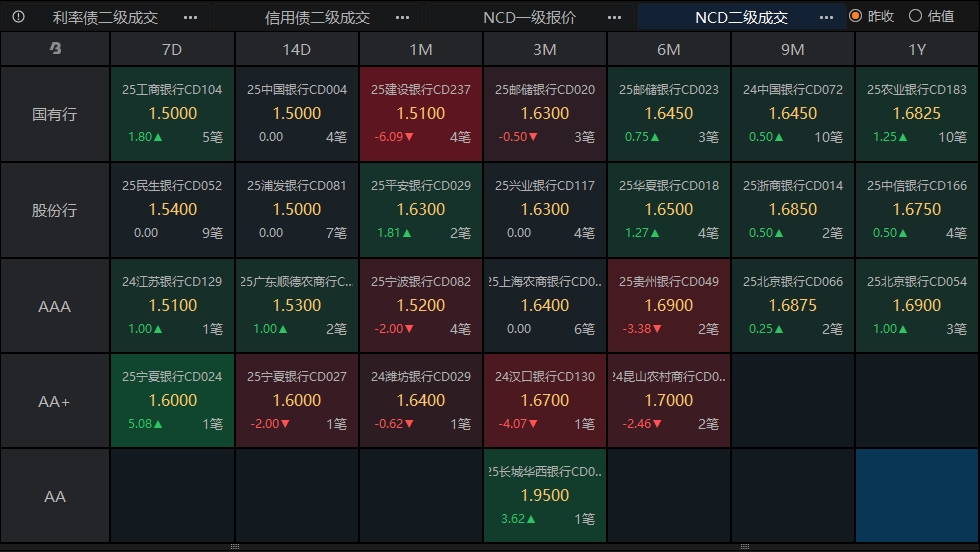Open the 25宁波银行CD082 cell
This screenshot has width=980, height=552.
[421, 306]
